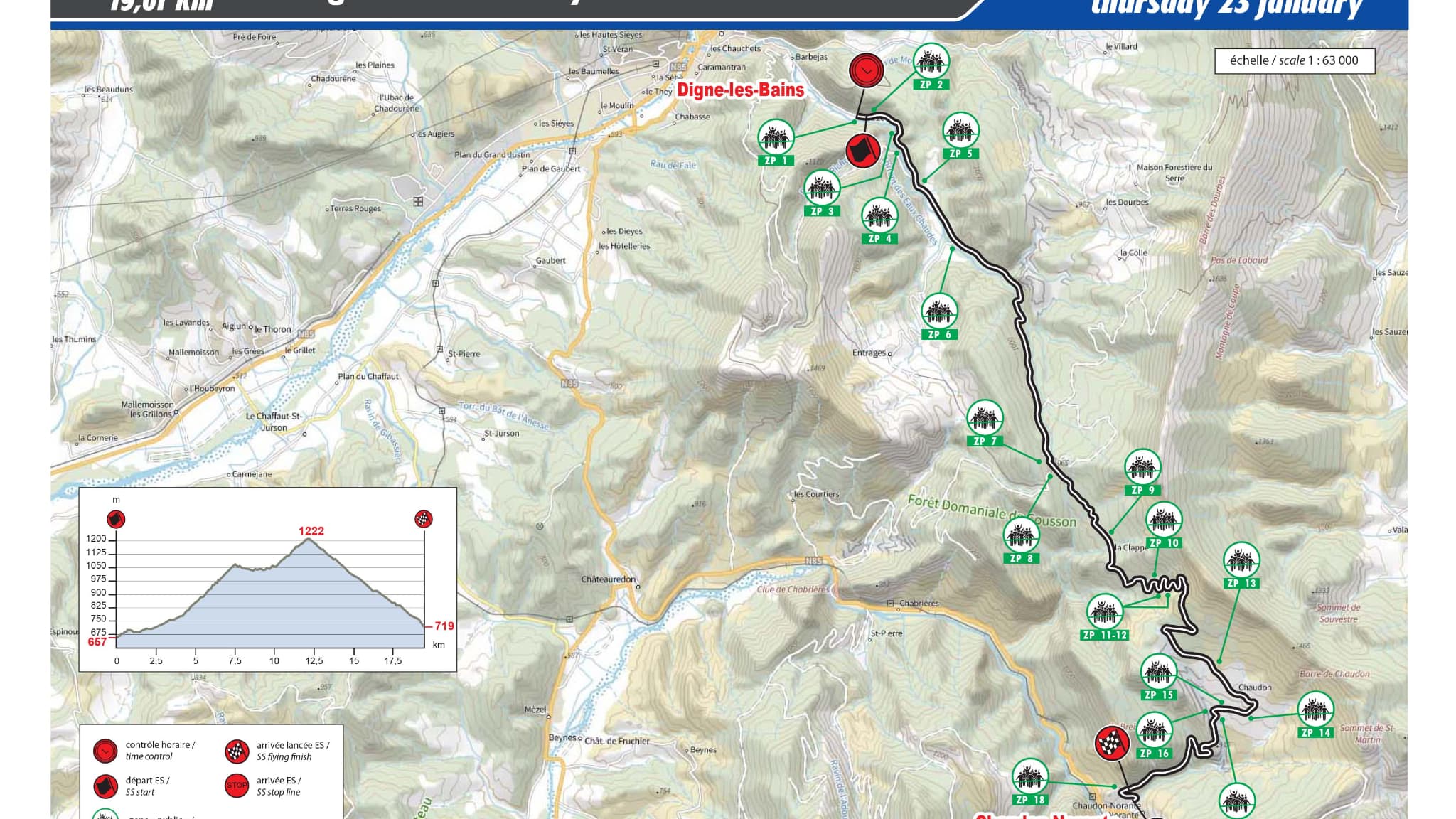
Task: Click the legend text time control
Action: [x=149, y=756]
